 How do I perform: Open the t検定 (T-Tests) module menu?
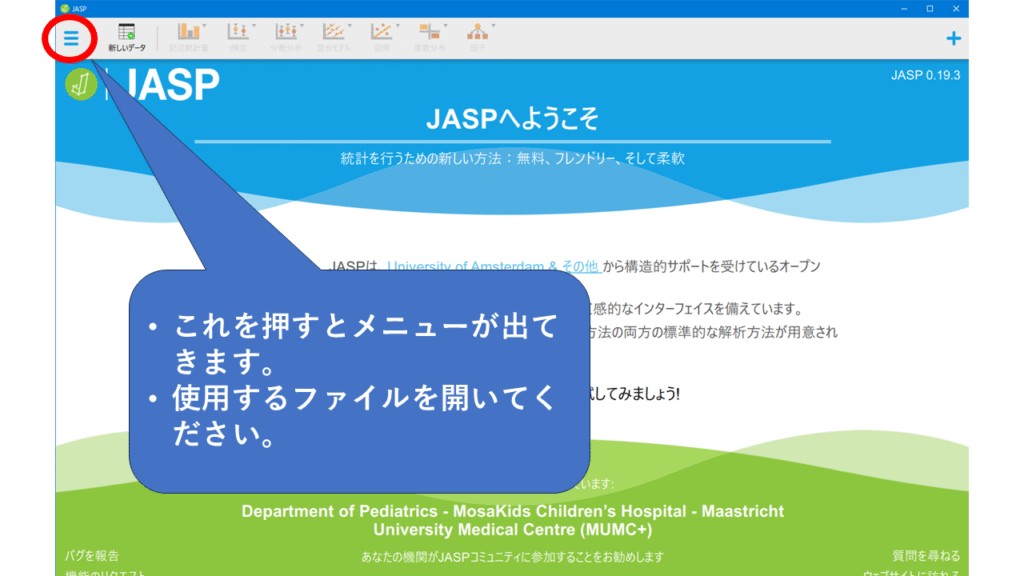(x=238, y=38)
